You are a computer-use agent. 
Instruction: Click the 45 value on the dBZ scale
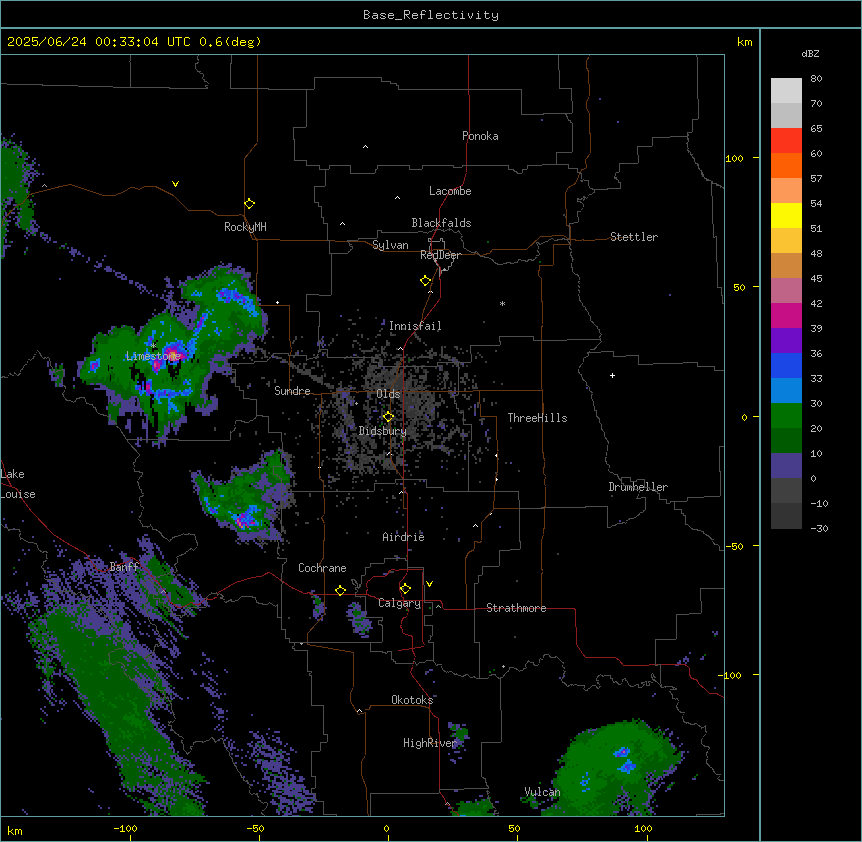point(816,279)
